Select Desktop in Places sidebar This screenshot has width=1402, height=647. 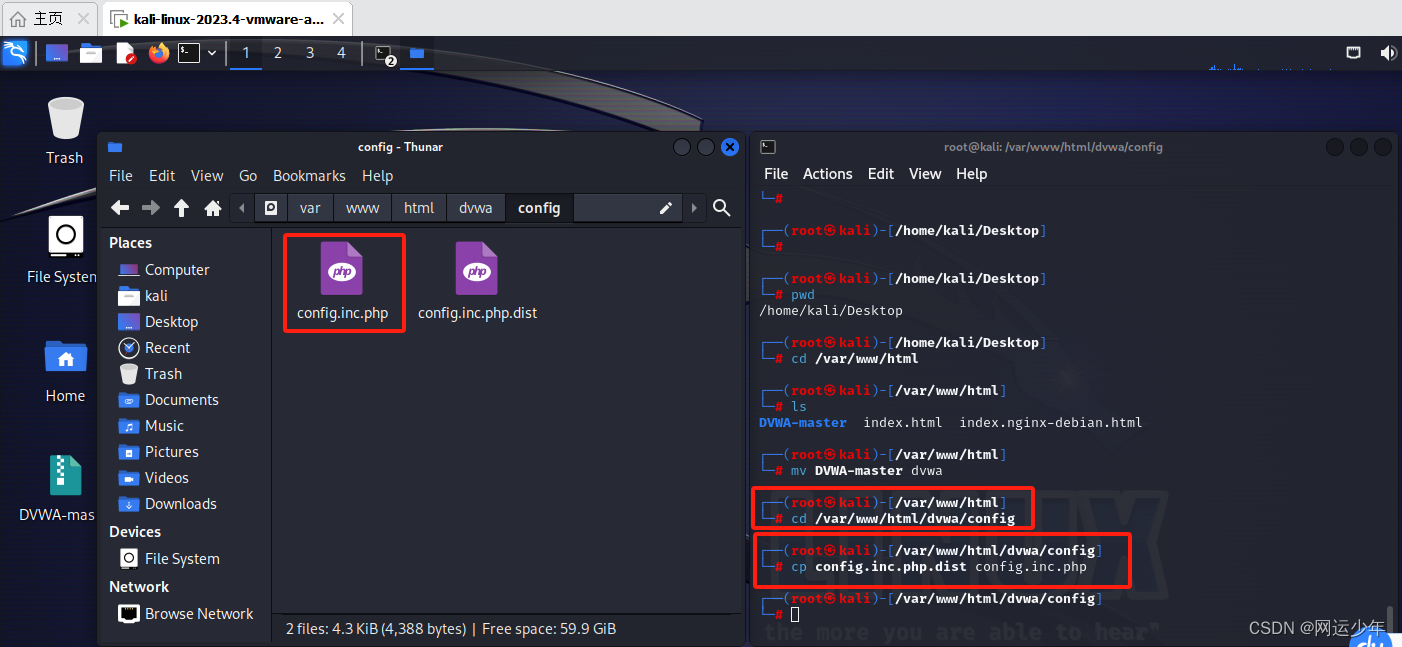pos(159,322)
